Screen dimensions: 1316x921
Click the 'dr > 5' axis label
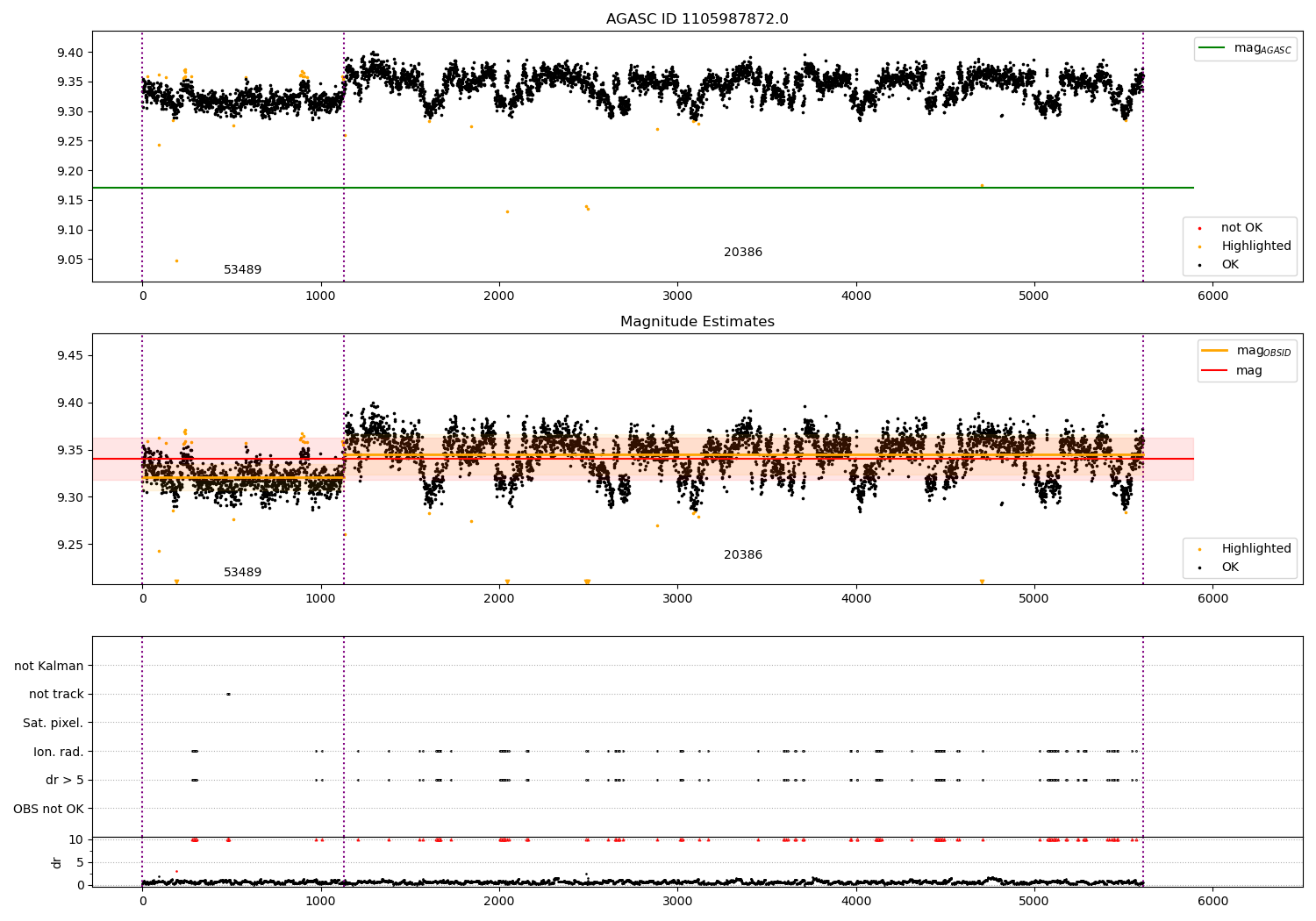(x=65, y=781)
